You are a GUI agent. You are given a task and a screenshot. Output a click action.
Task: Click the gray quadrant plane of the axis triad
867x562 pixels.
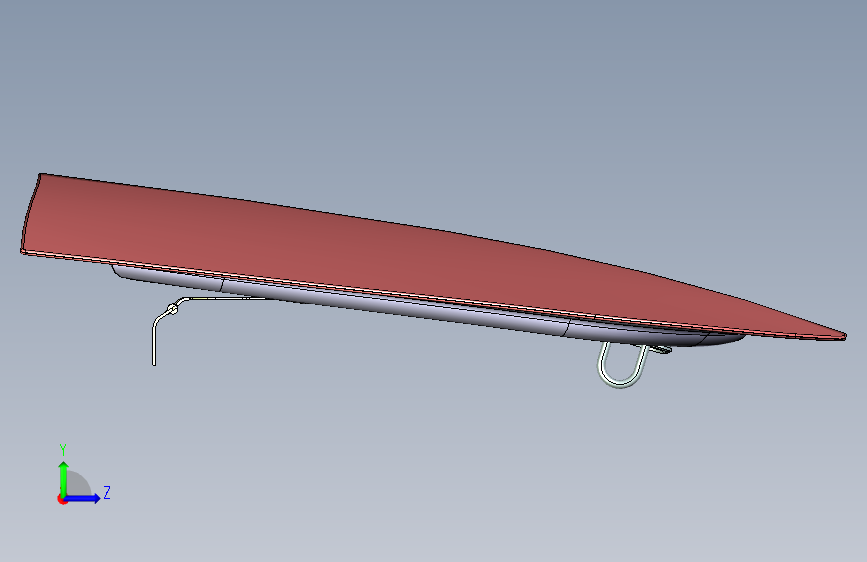[79, 485]
